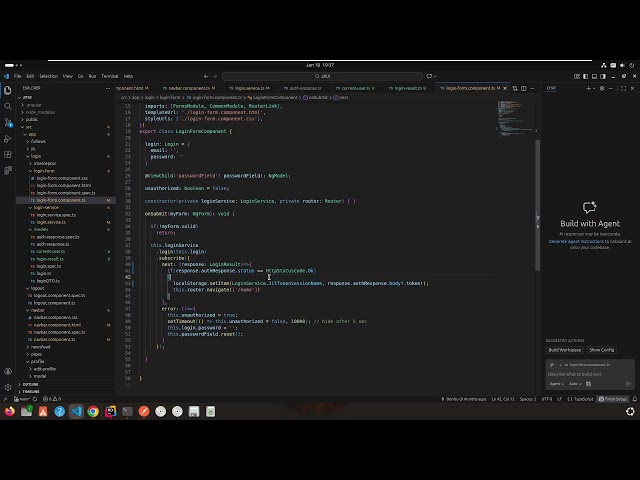This screenshot has height=480, width=640.
Task: Go back with the navigation arrow
Action: tap(206, 76)
